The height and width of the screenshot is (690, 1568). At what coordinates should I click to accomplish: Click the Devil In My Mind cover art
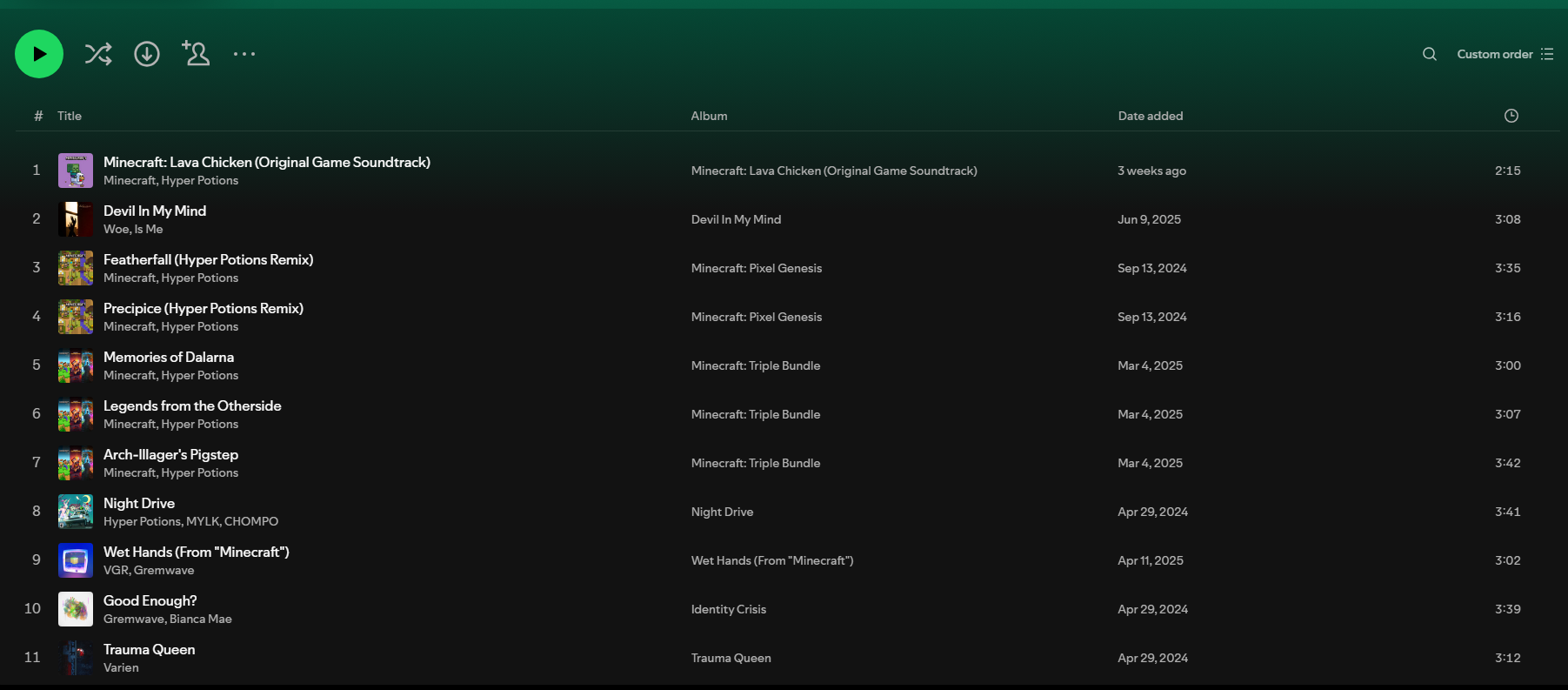pyautogui.click(x=76, y=219)
